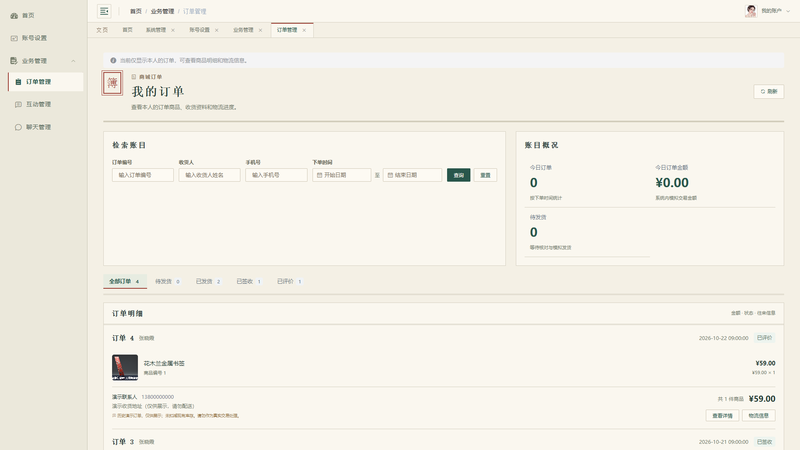Focus the 收货人 name input field
The width and height of the screenshot is (800, 450).
[x=209, y=175]
